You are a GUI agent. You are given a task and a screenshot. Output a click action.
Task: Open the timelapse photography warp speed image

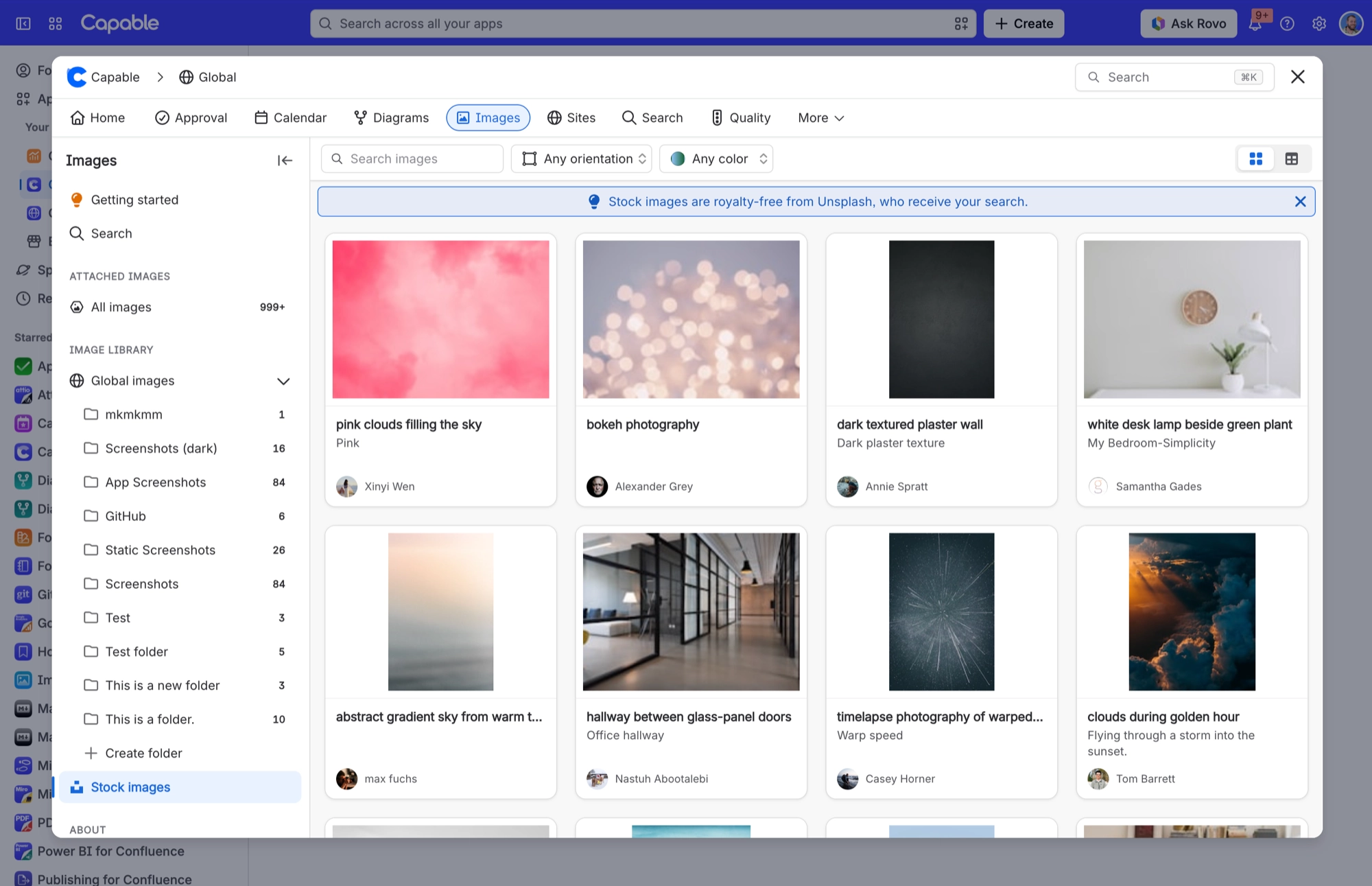tap(941, 611)
